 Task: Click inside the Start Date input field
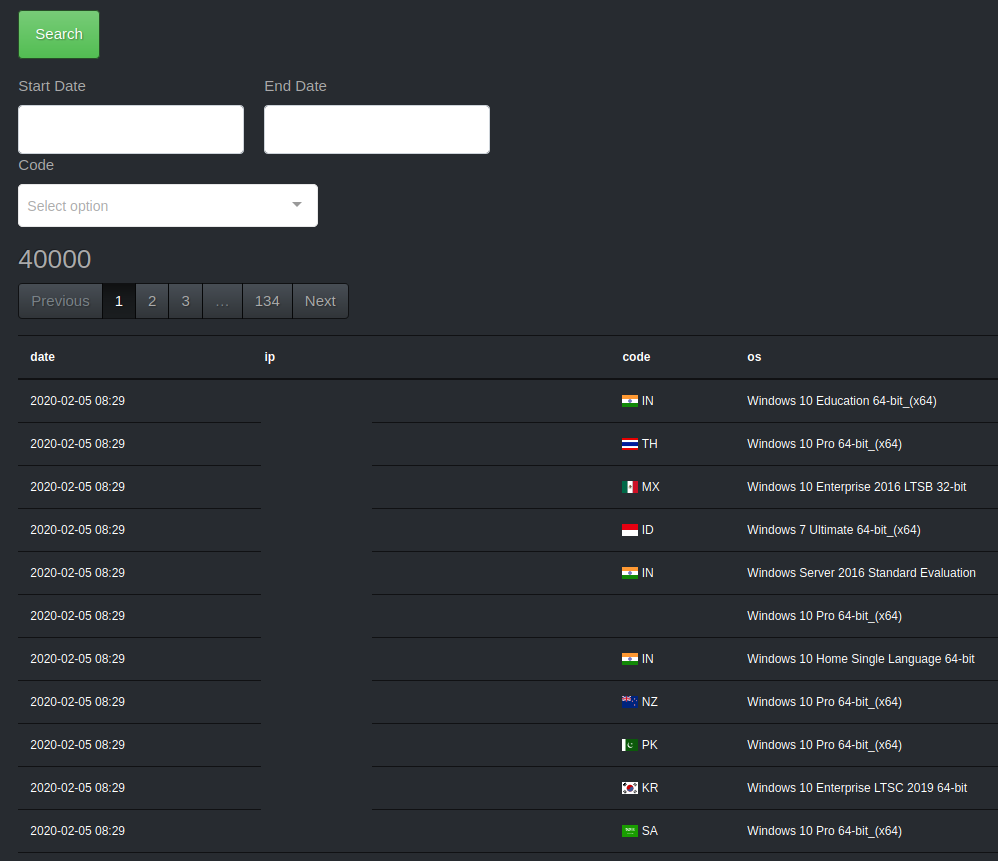point(130,129)
